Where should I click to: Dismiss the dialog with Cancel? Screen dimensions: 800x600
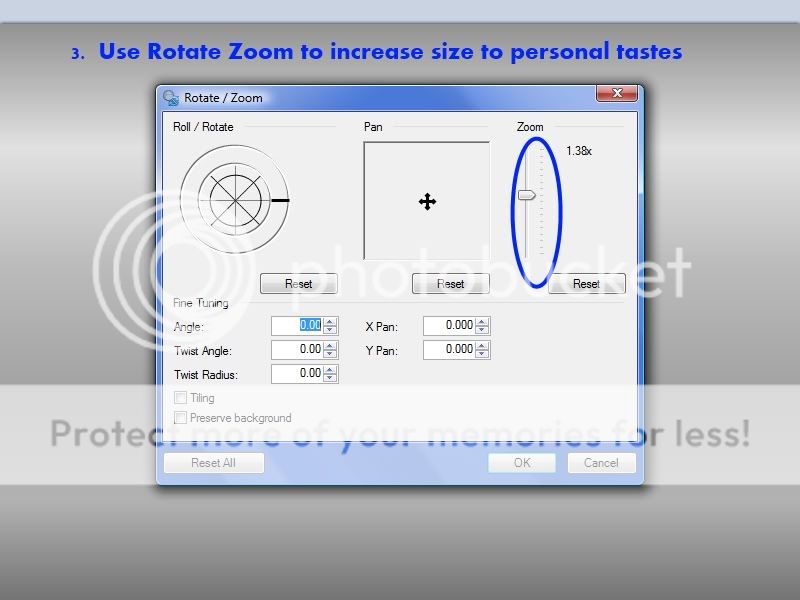click(x=601, y=463)
